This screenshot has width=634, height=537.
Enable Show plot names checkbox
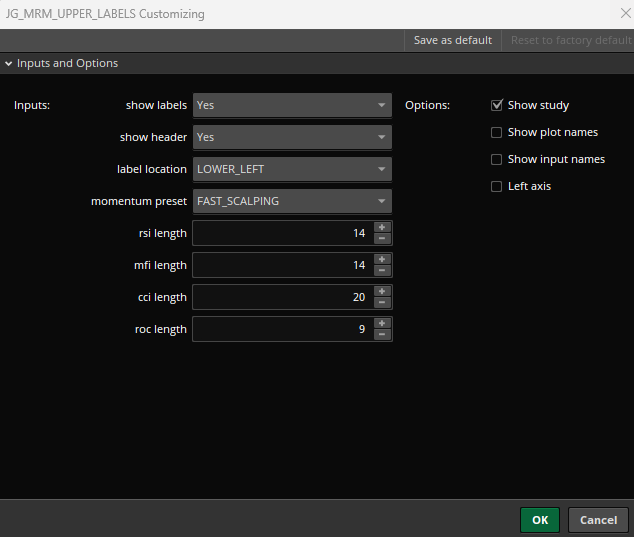497,132
